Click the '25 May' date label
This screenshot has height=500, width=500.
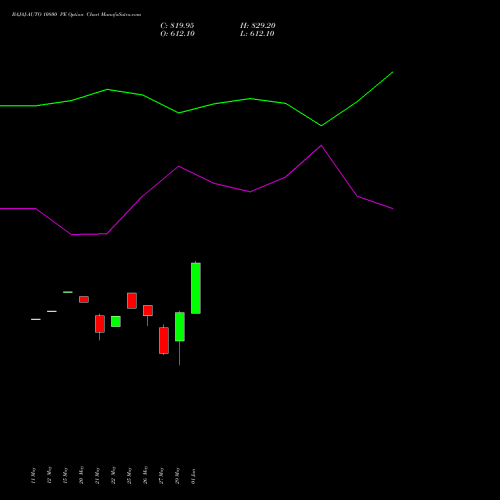[x=129, y=476]
